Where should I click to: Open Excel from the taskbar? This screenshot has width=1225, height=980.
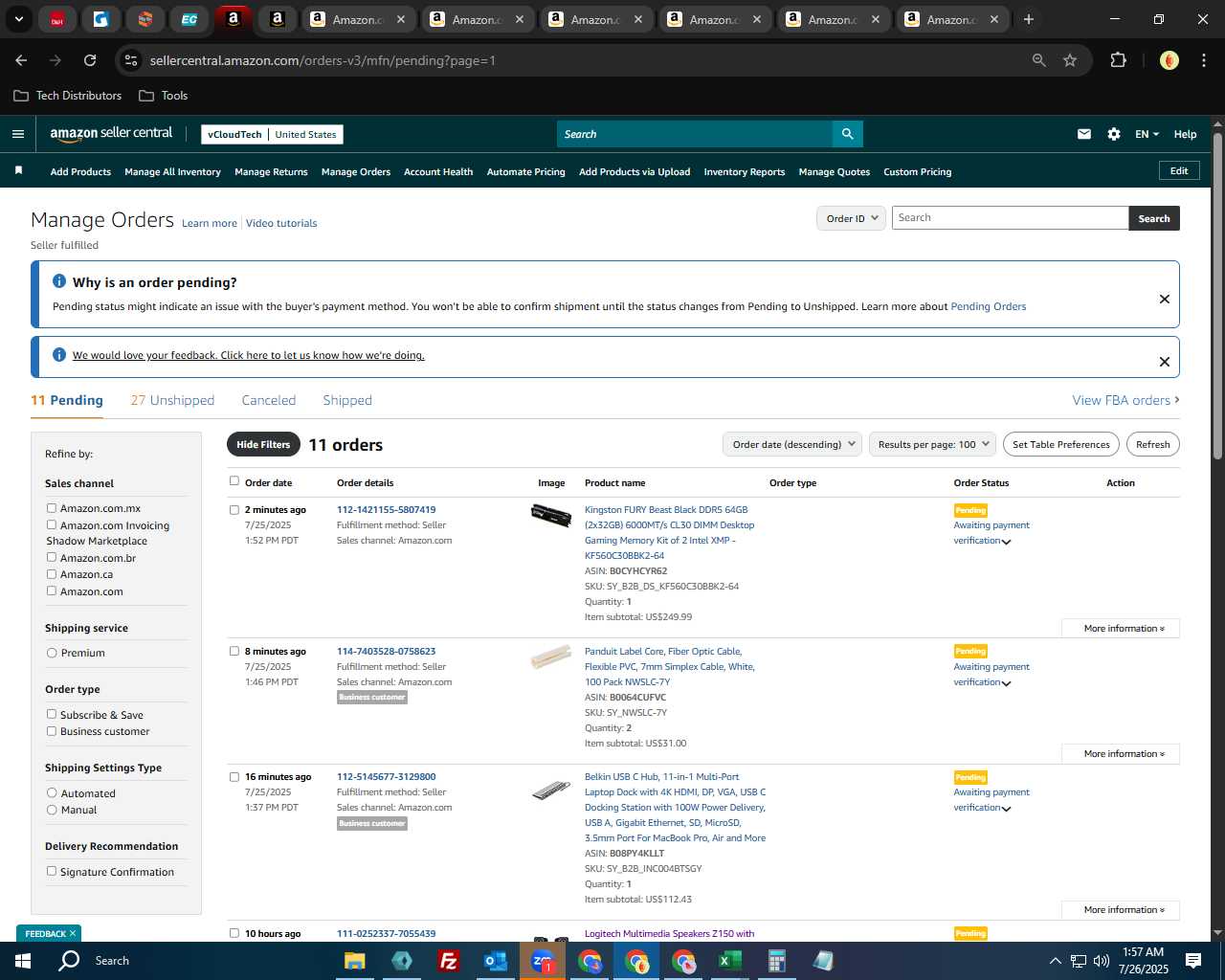tap(729, 961)
